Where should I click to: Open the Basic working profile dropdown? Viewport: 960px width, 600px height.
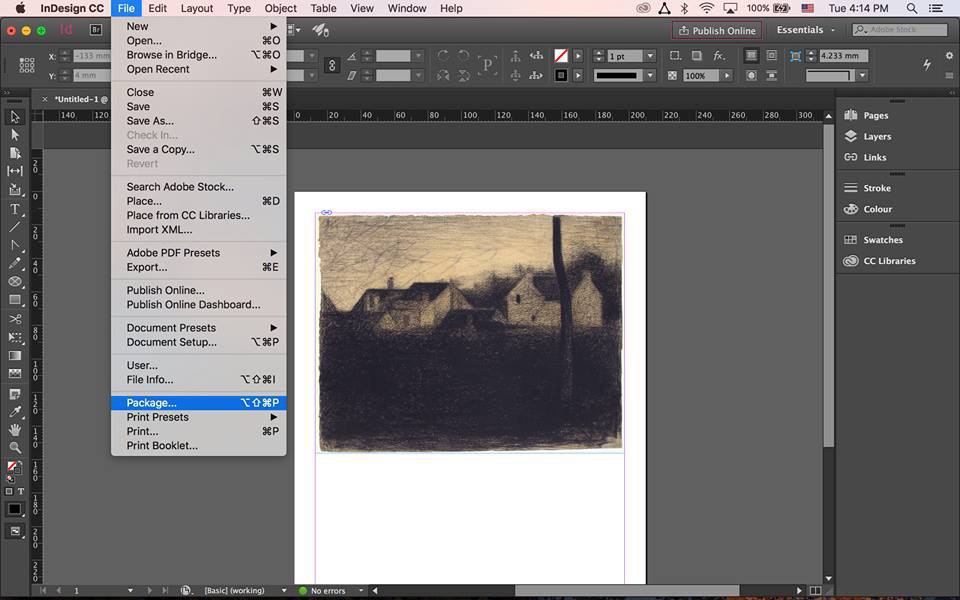283,591
